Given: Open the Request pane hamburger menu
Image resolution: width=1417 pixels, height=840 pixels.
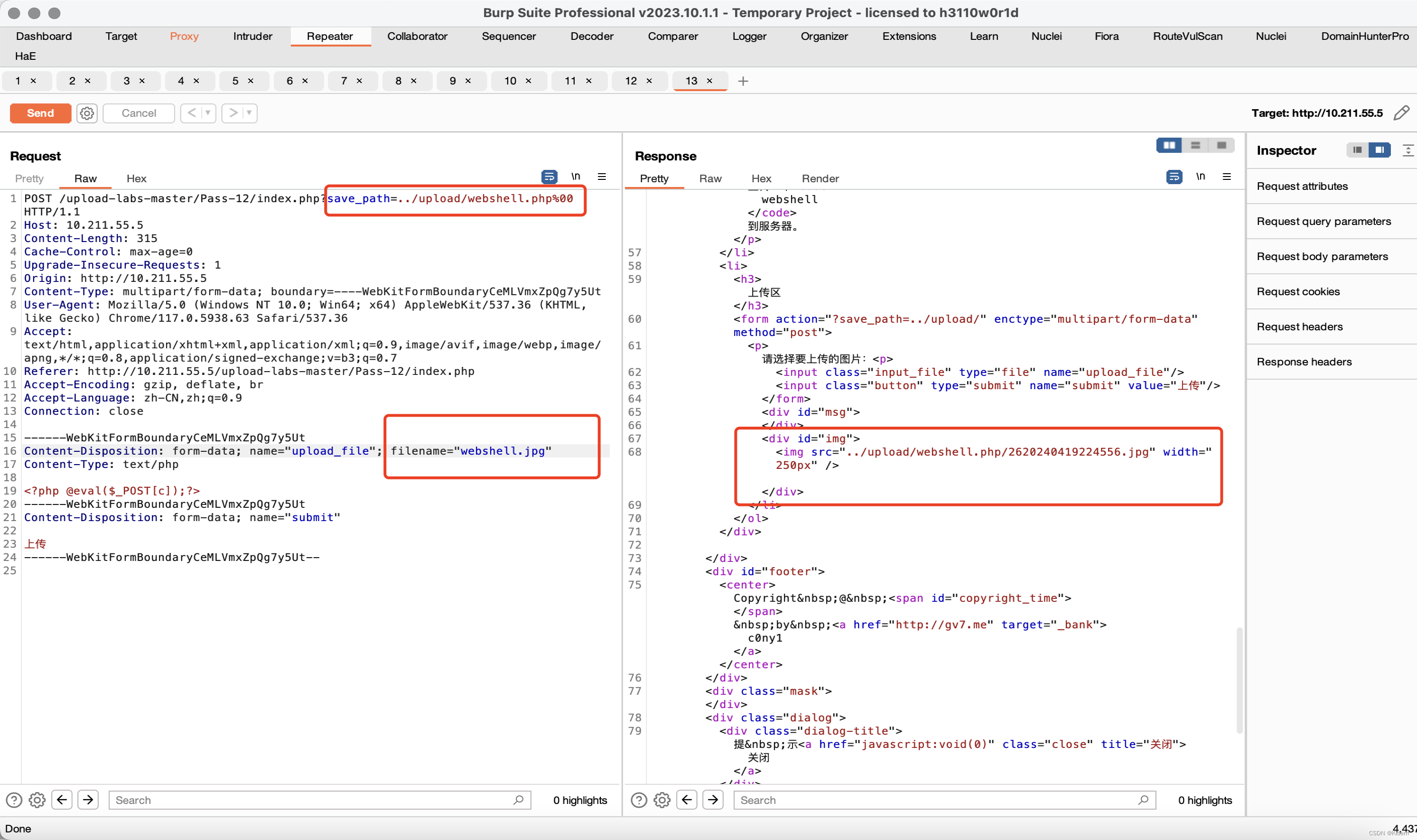Looking at the screenshot, I should [x=602, y=177].
